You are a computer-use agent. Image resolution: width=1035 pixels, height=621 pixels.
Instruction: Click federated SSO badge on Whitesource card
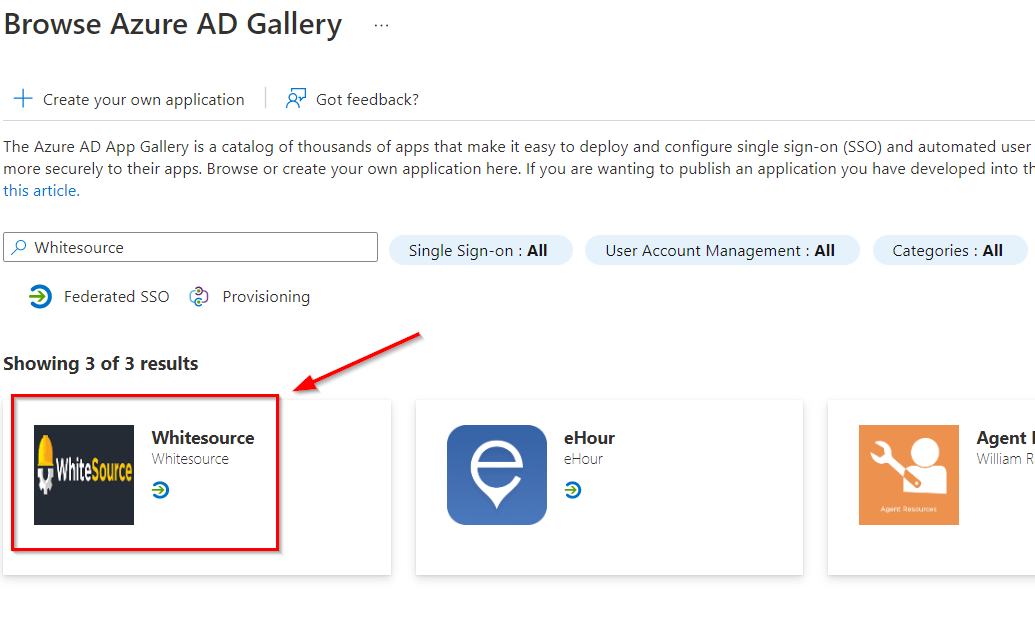161,490
